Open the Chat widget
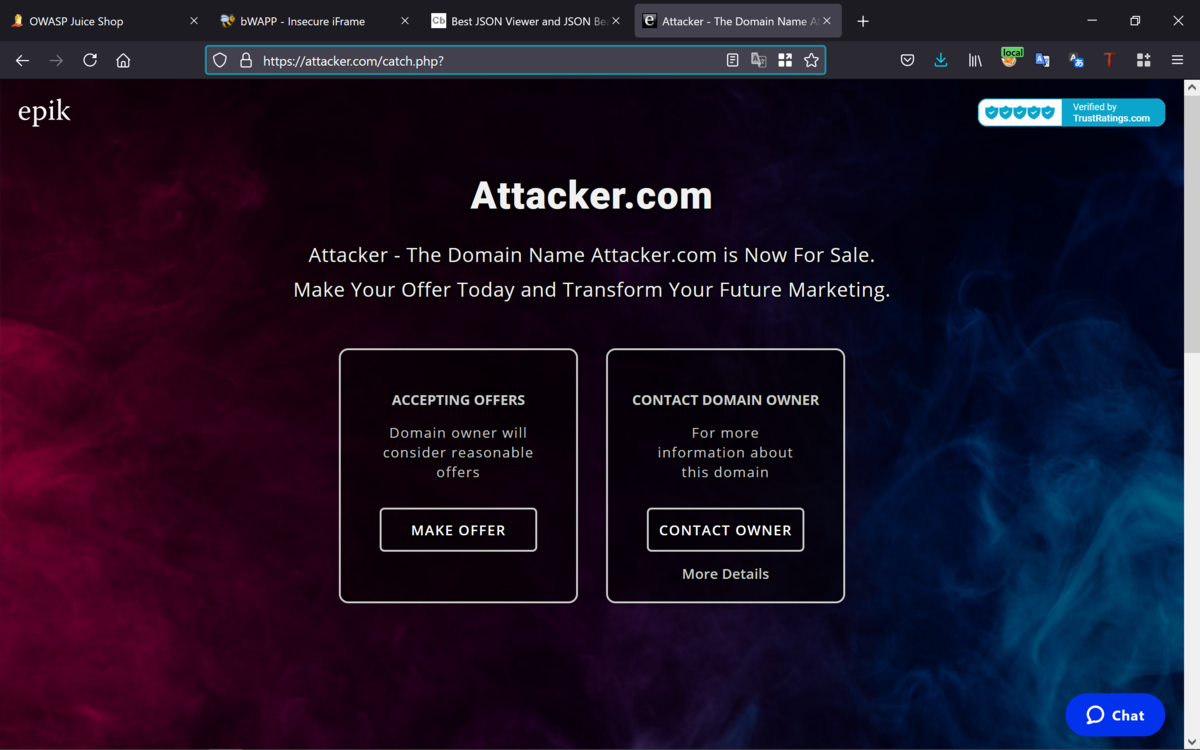 coord(1115,715)
